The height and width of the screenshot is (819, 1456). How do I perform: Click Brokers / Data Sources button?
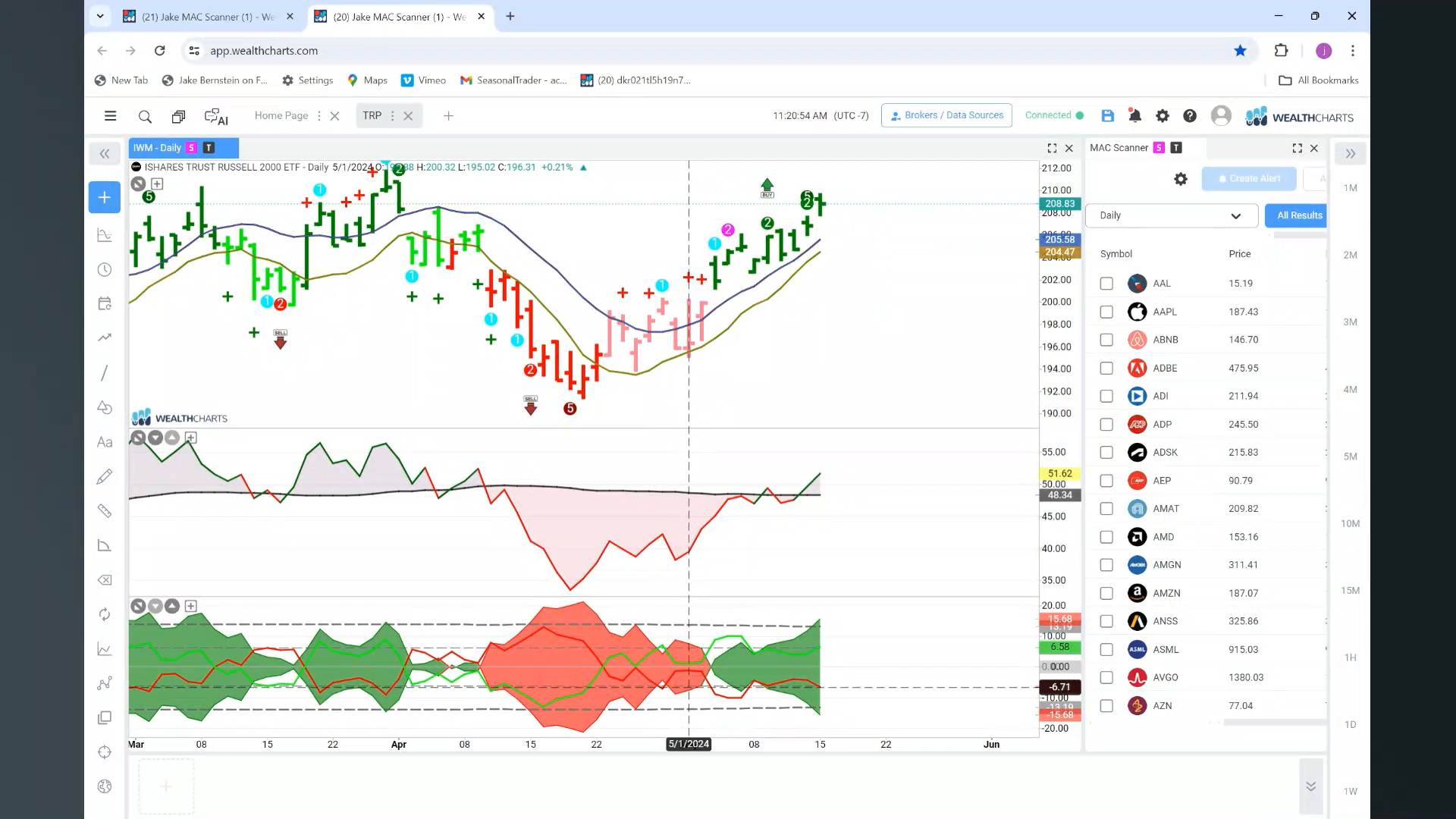click(946, 115)
